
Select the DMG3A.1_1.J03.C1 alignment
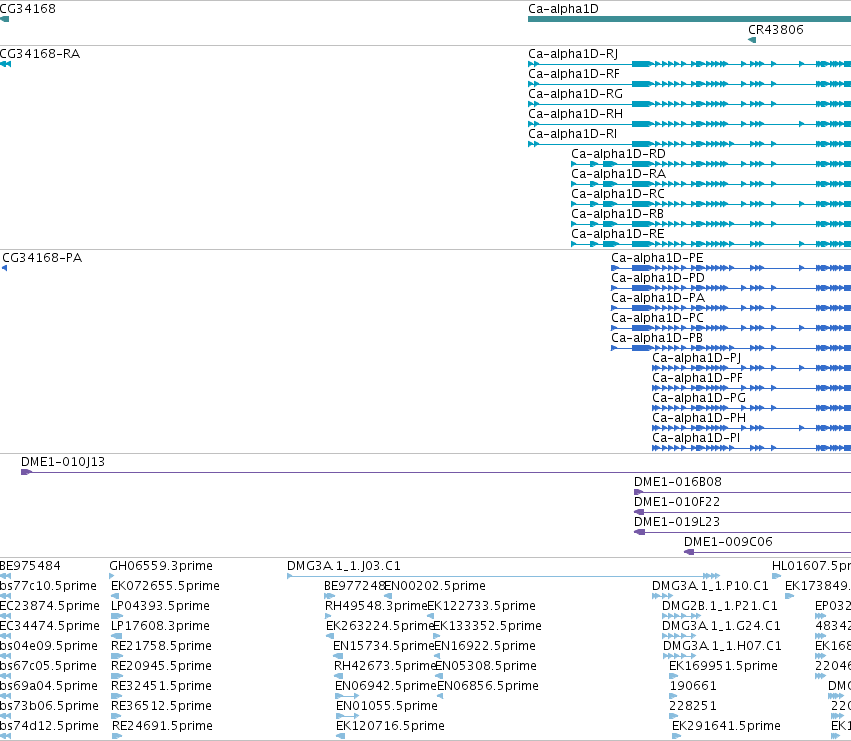point(504,576)
